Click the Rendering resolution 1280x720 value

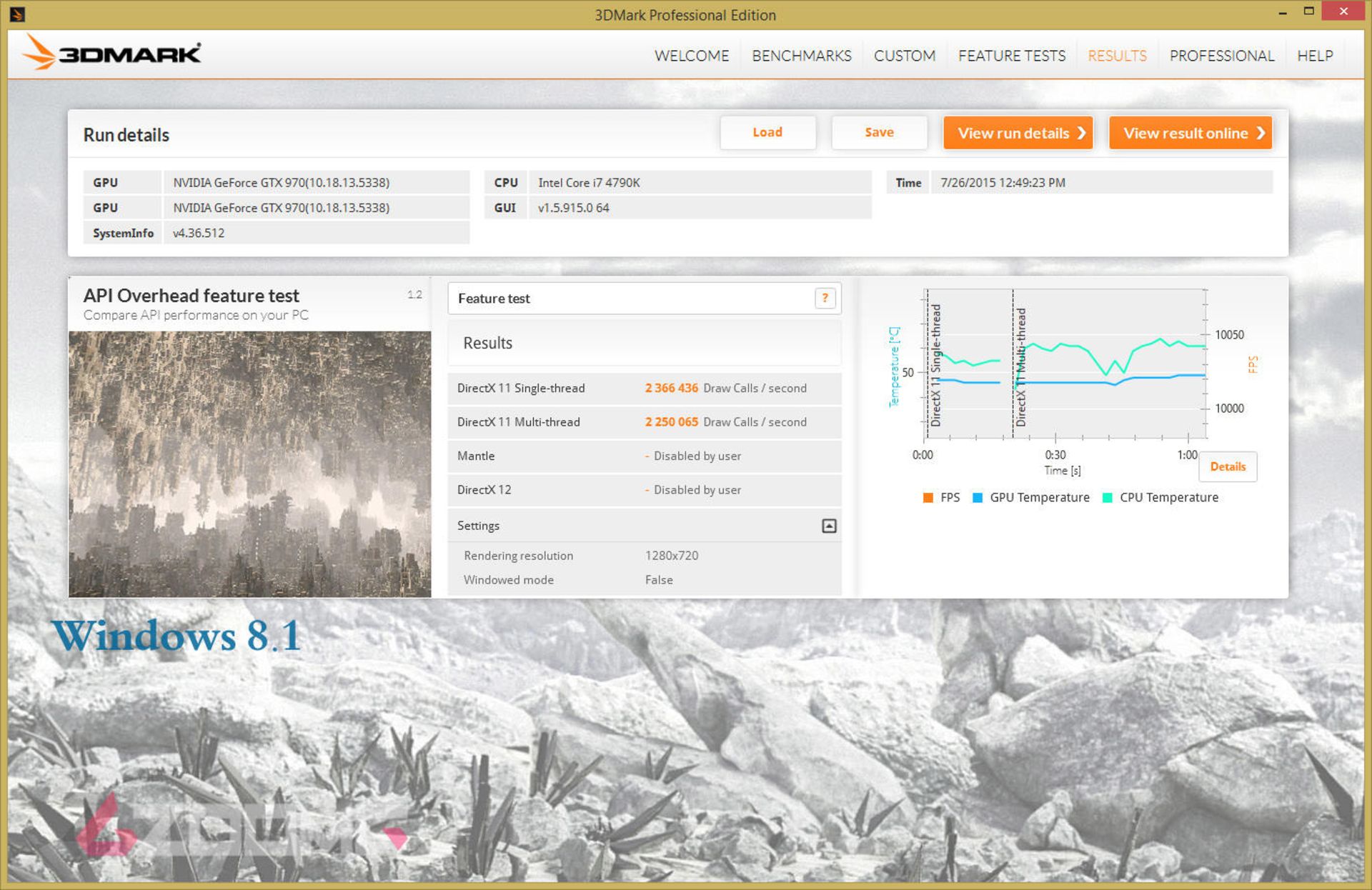[x=671, y=556]
